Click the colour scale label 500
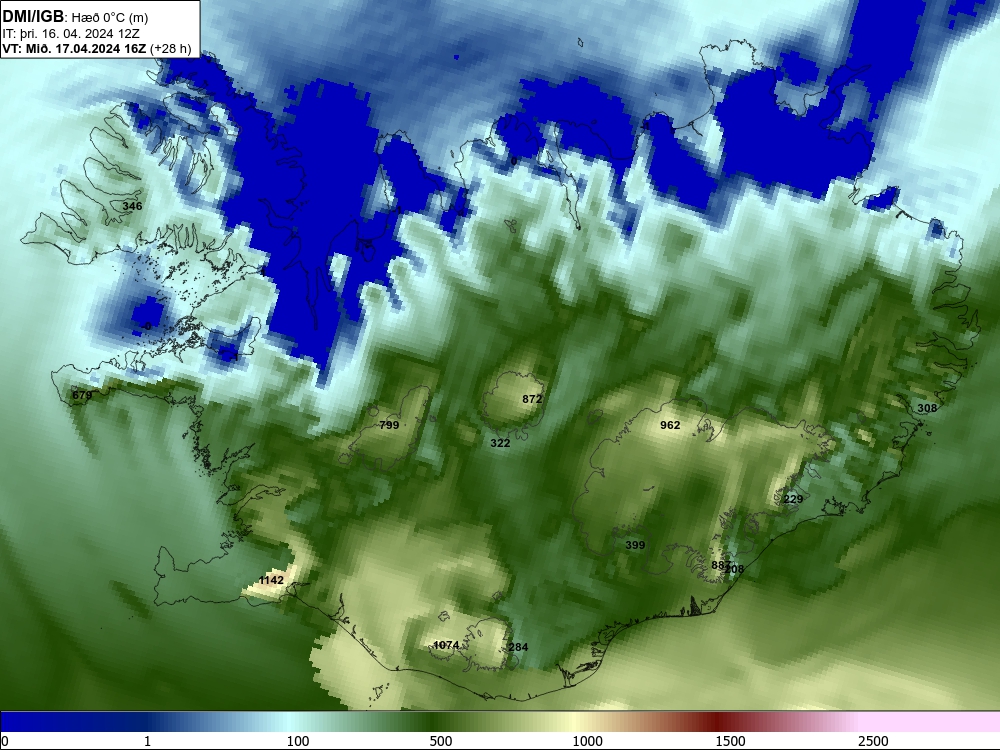Image resolution: width=1000 pixels, height=750 pixels. point(441,741)
